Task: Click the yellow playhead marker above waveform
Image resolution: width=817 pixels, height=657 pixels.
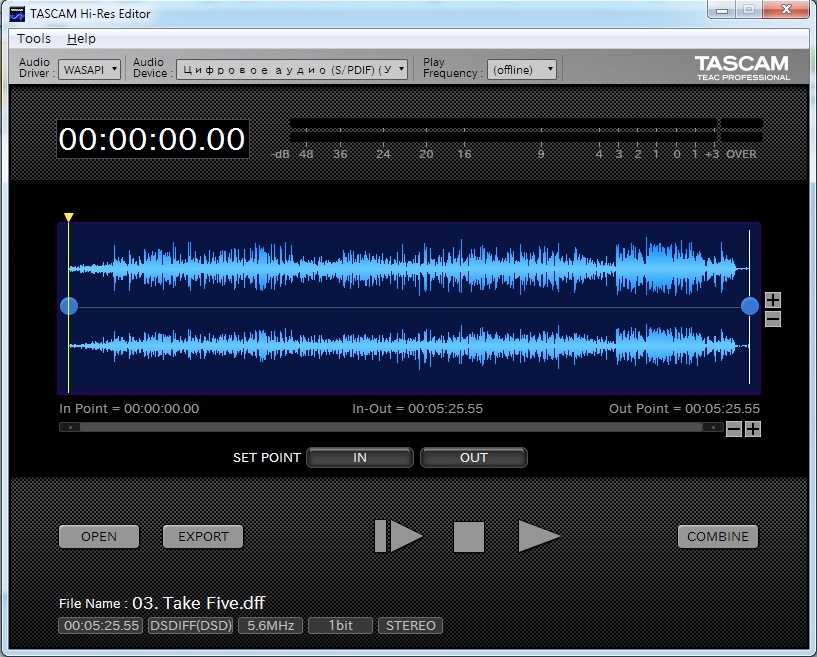Action: coord(69,217)
